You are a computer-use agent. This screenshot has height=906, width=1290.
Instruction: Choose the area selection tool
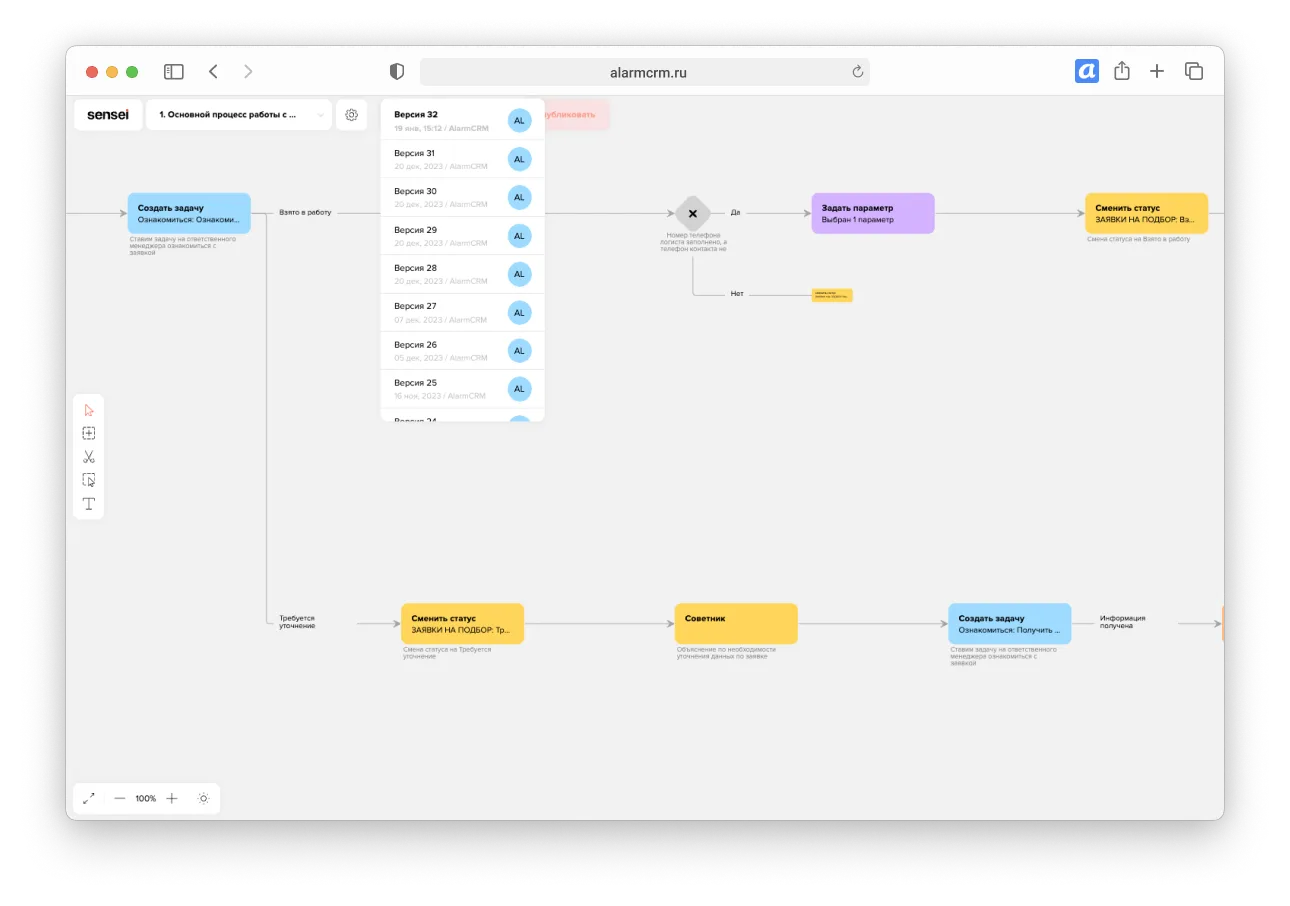click(x=89, y=480)
